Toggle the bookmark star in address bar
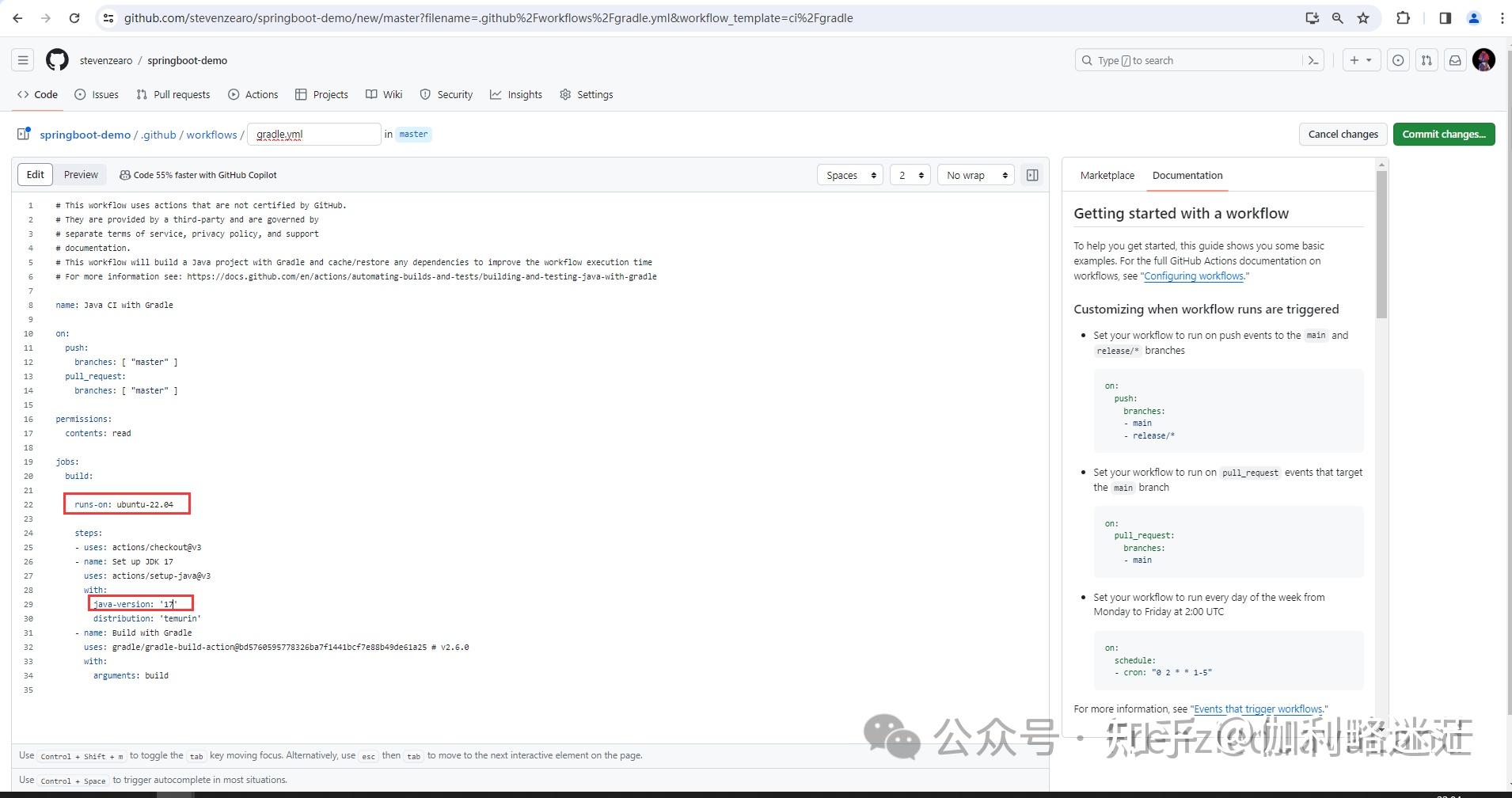 coord(1363,17)
